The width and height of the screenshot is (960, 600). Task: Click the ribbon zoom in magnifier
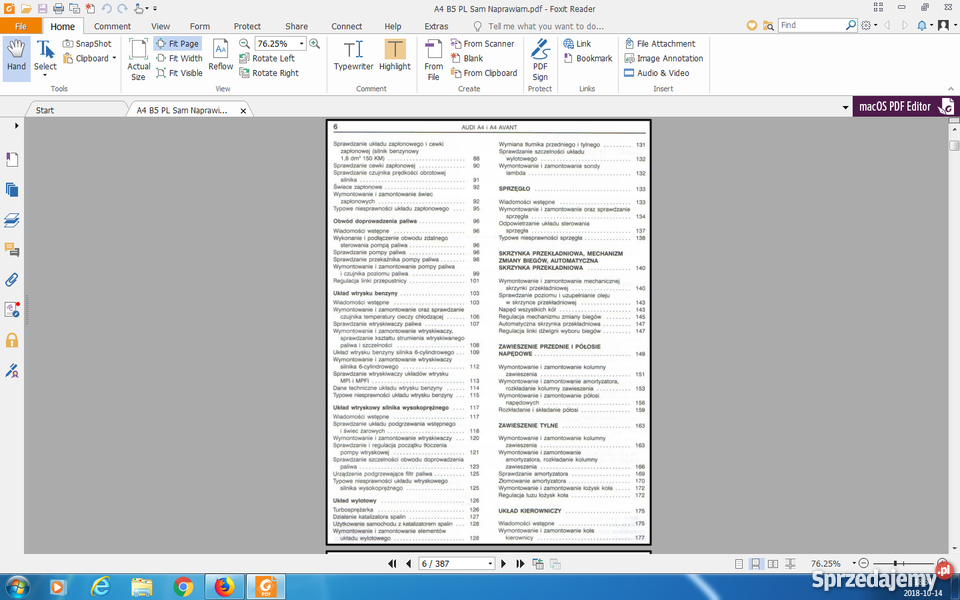click(315, 43)
